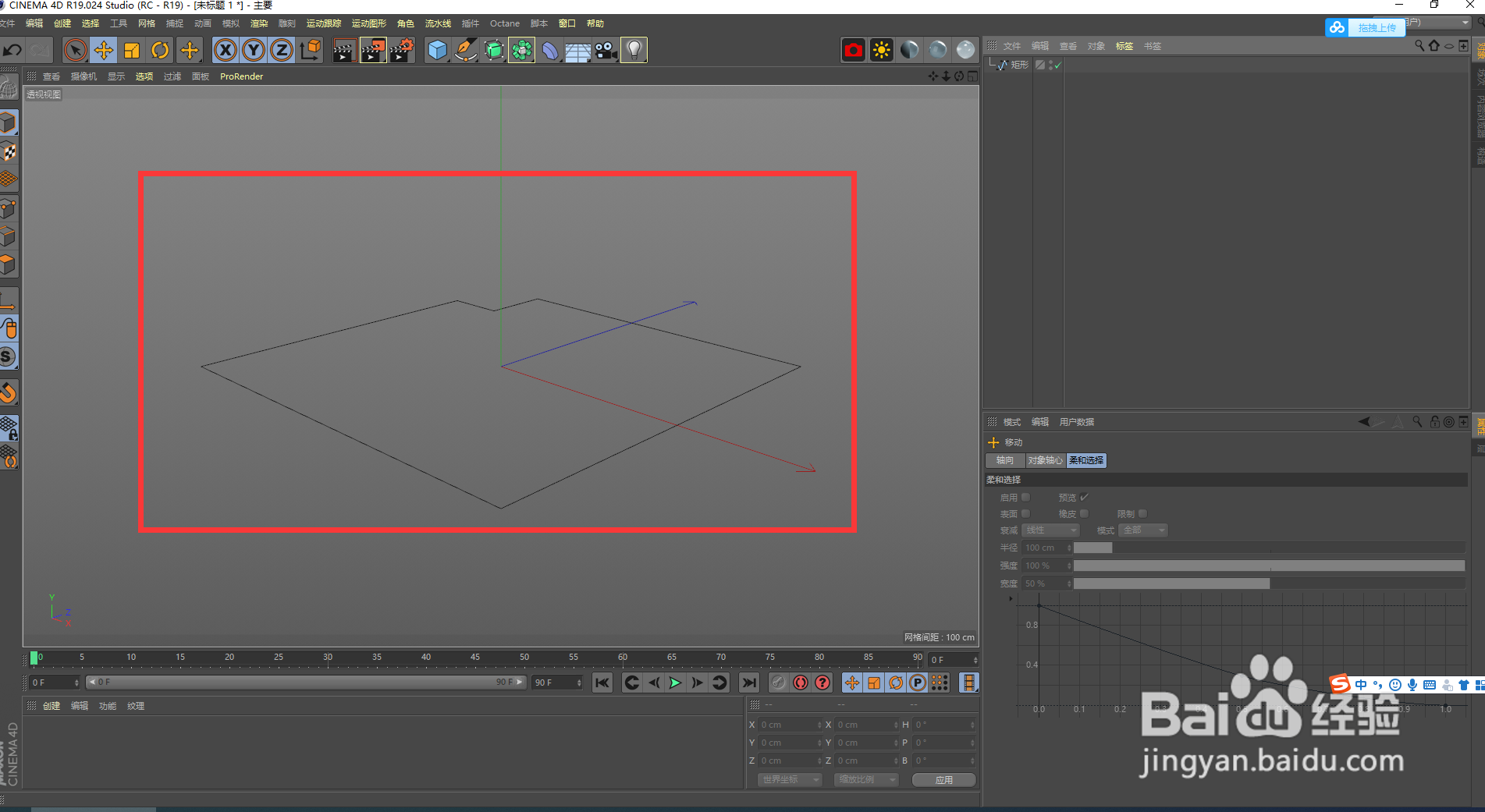Viewport: 1485px width, 812px height.
Task: Open the 缩放比例 dropdown
Action: (x=866, y=779)
